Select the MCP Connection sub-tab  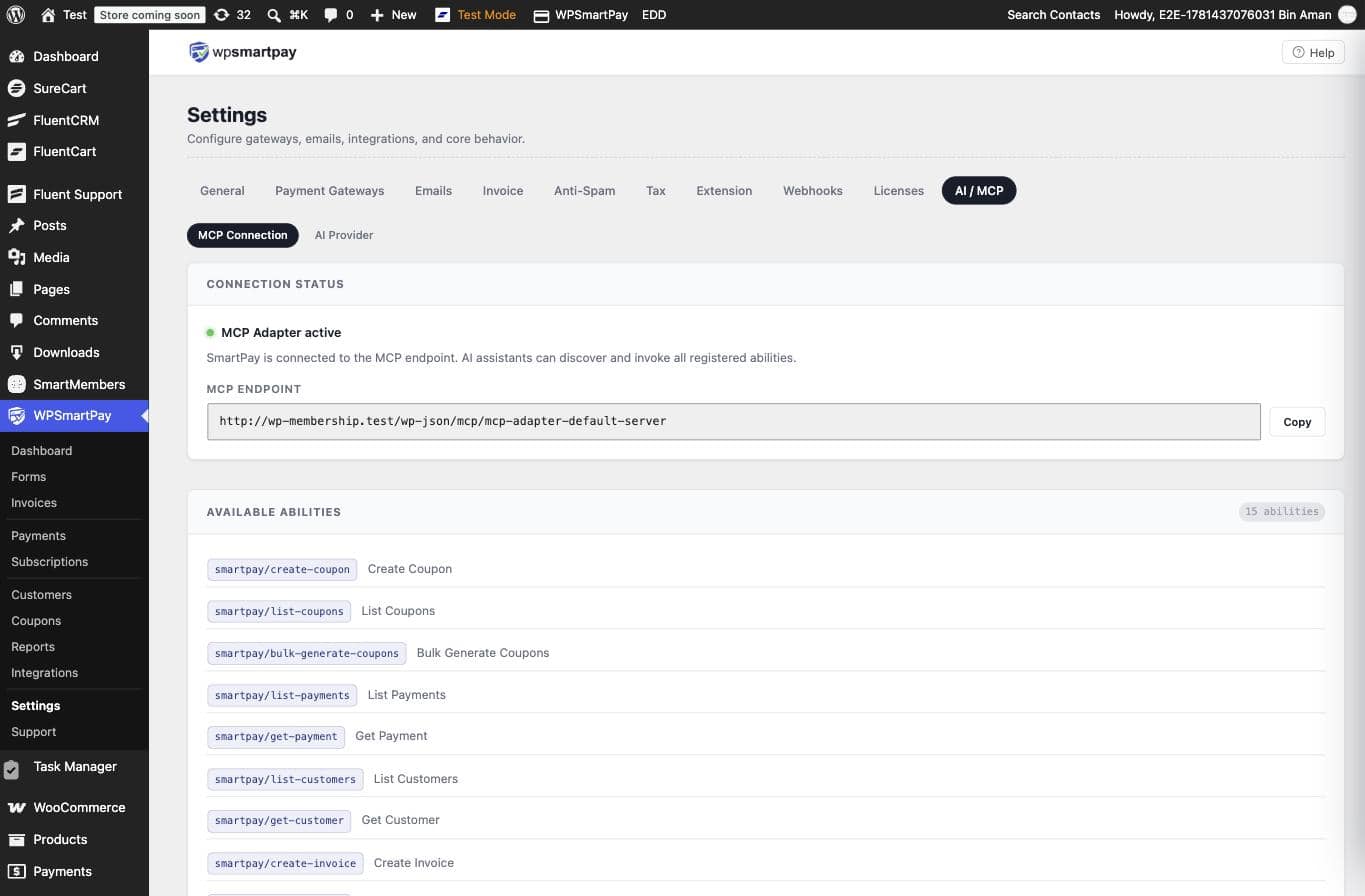pos(243,235)
